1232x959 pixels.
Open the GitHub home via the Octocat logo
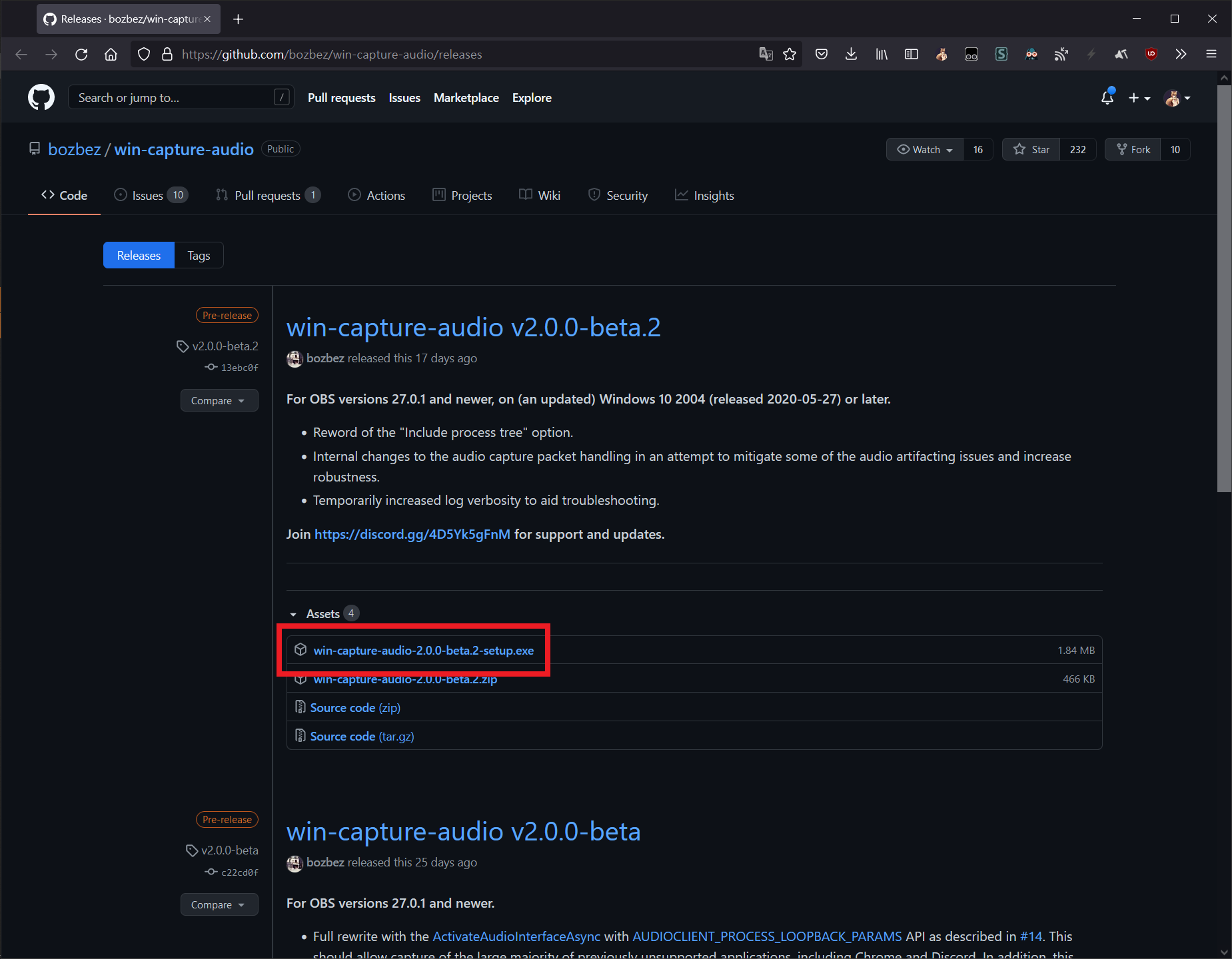coord(41,97)
